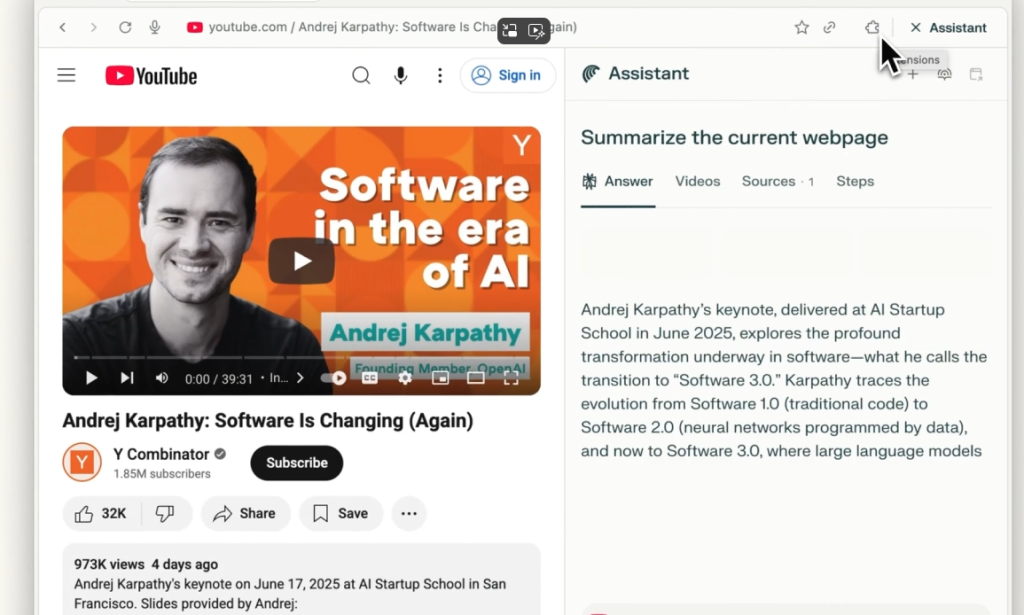Switch to the Videos tab

click(x=697, y=181)
